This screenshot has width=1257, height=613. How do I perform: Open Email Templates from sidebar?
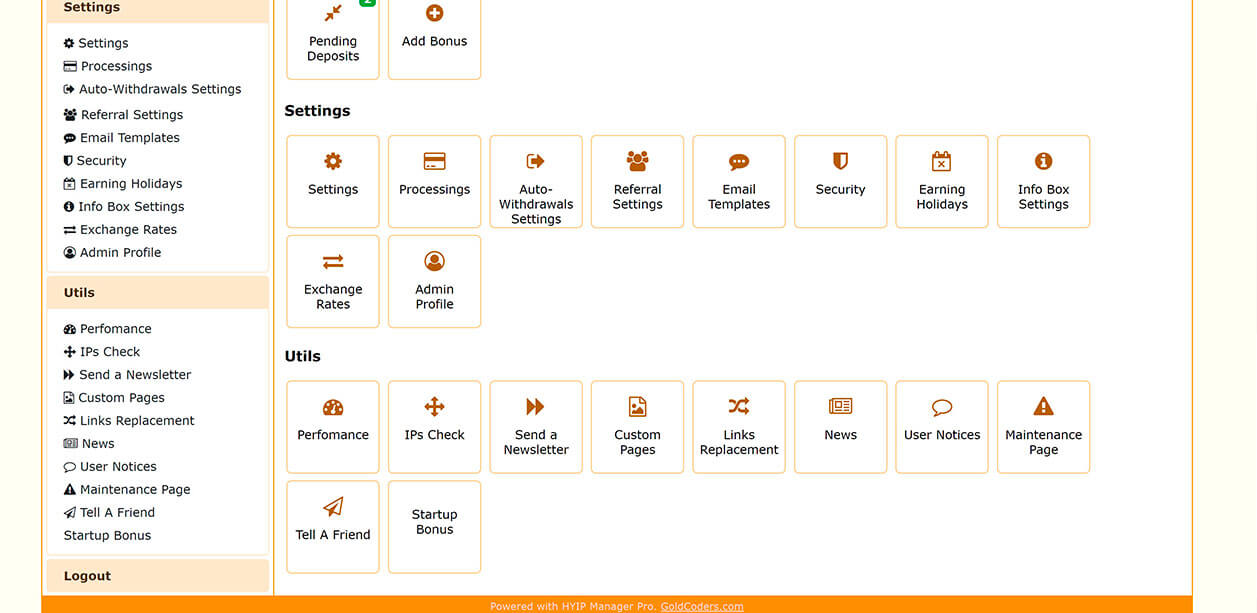(121, 138)
